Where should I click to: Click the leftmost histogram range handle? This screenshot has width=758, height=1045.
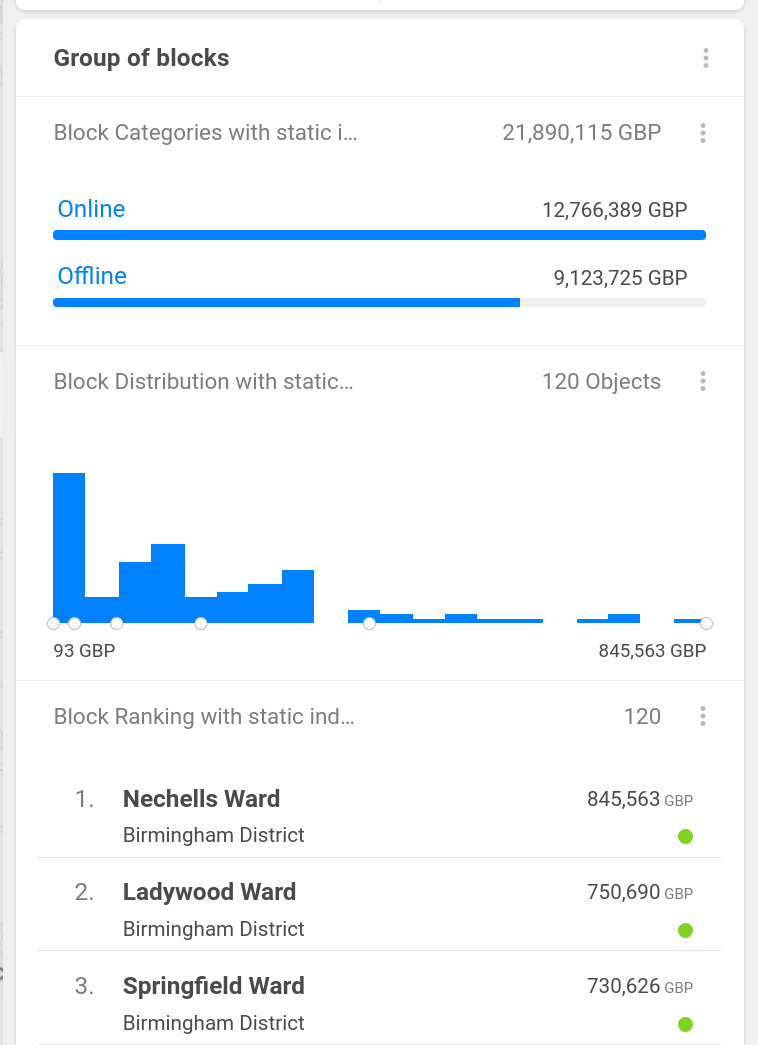[x=54, y=624]
